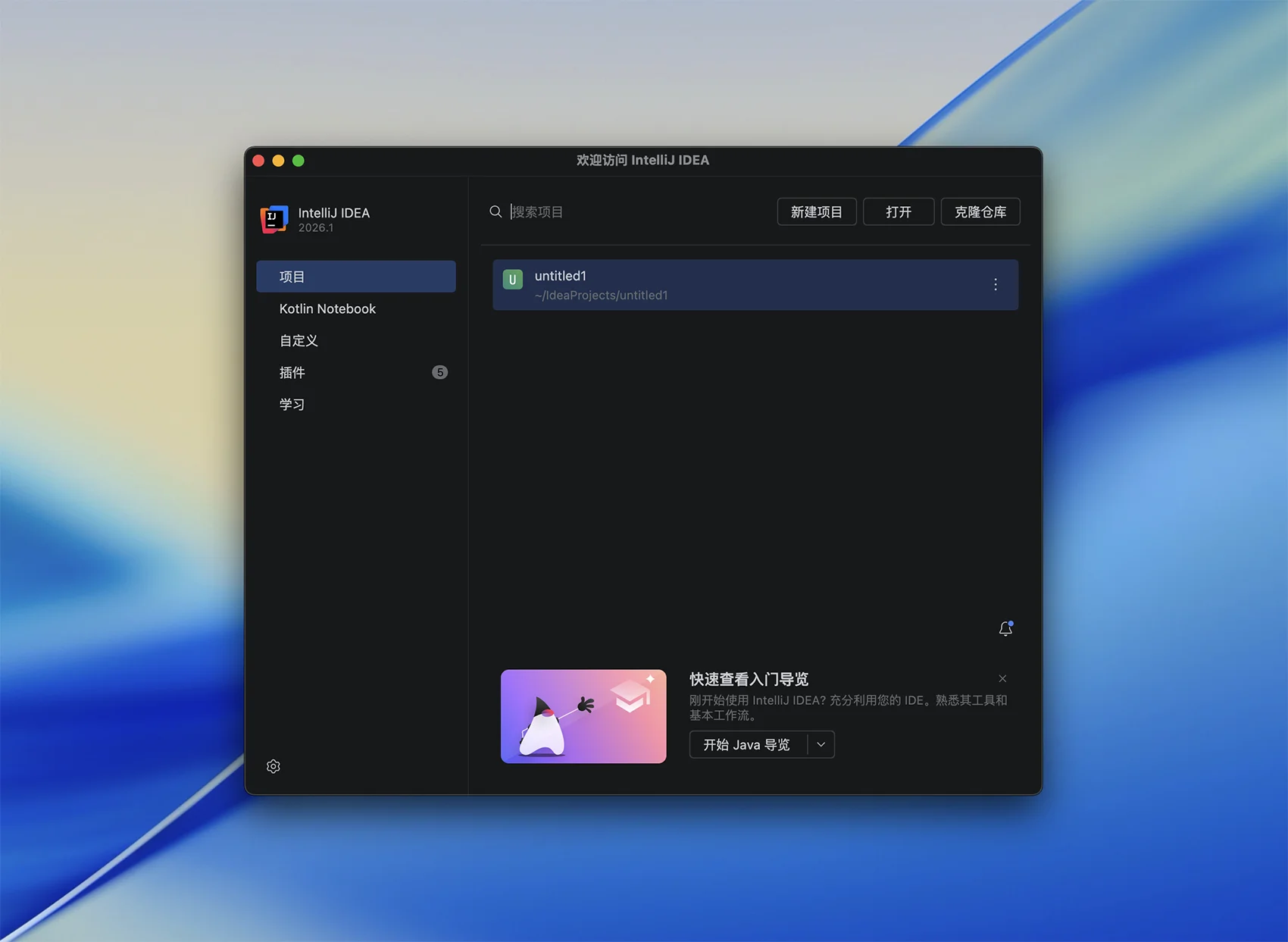
Task: Open the 自定义 customize section
Action: point(299,340)
